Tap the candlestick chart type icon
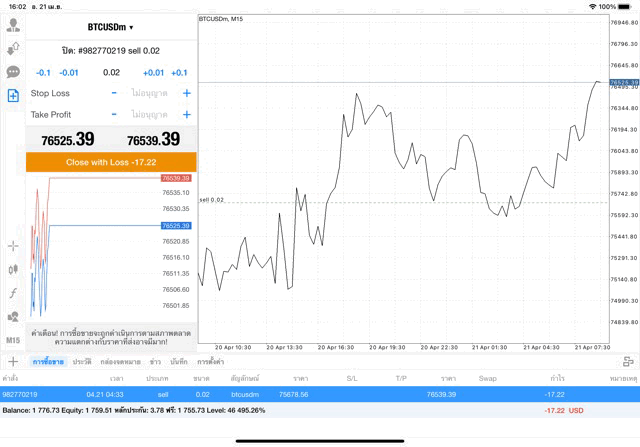Image resolution: width=640 pixels, height=447 pixels. click(x=13, y=269)
